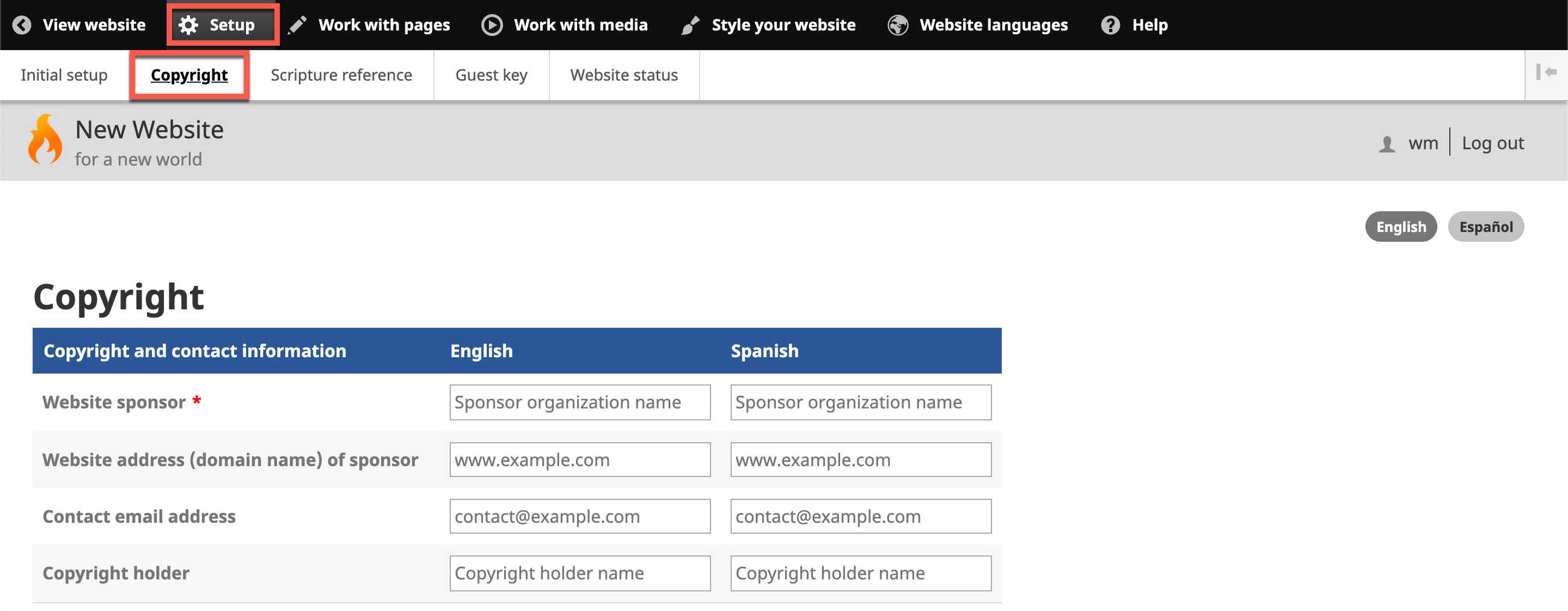Screen dimensions: 1568x611
Task: Focus the English Website sponsor input field
Action: 580,402
